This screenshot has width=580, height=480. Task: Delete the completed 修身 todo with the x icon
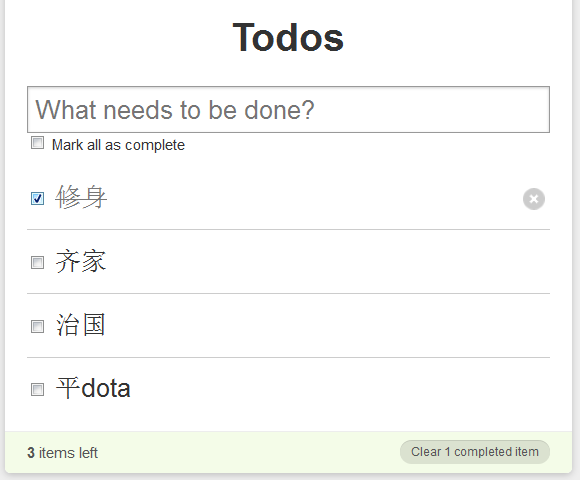(x=533, y=199)
